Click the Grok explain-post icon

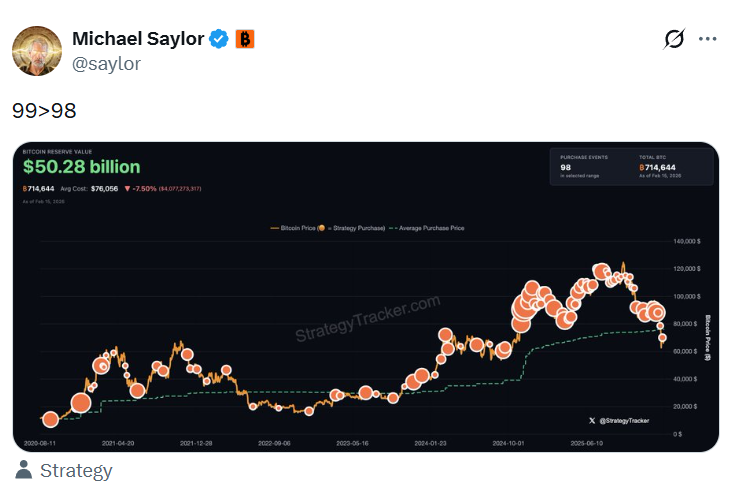(674, 39)
